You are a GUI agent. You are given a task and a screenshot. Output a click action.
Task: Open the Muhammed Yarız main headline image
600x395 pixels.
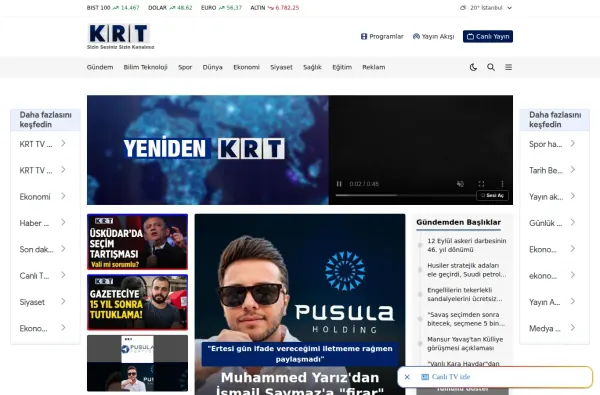(x=300, y=304)
